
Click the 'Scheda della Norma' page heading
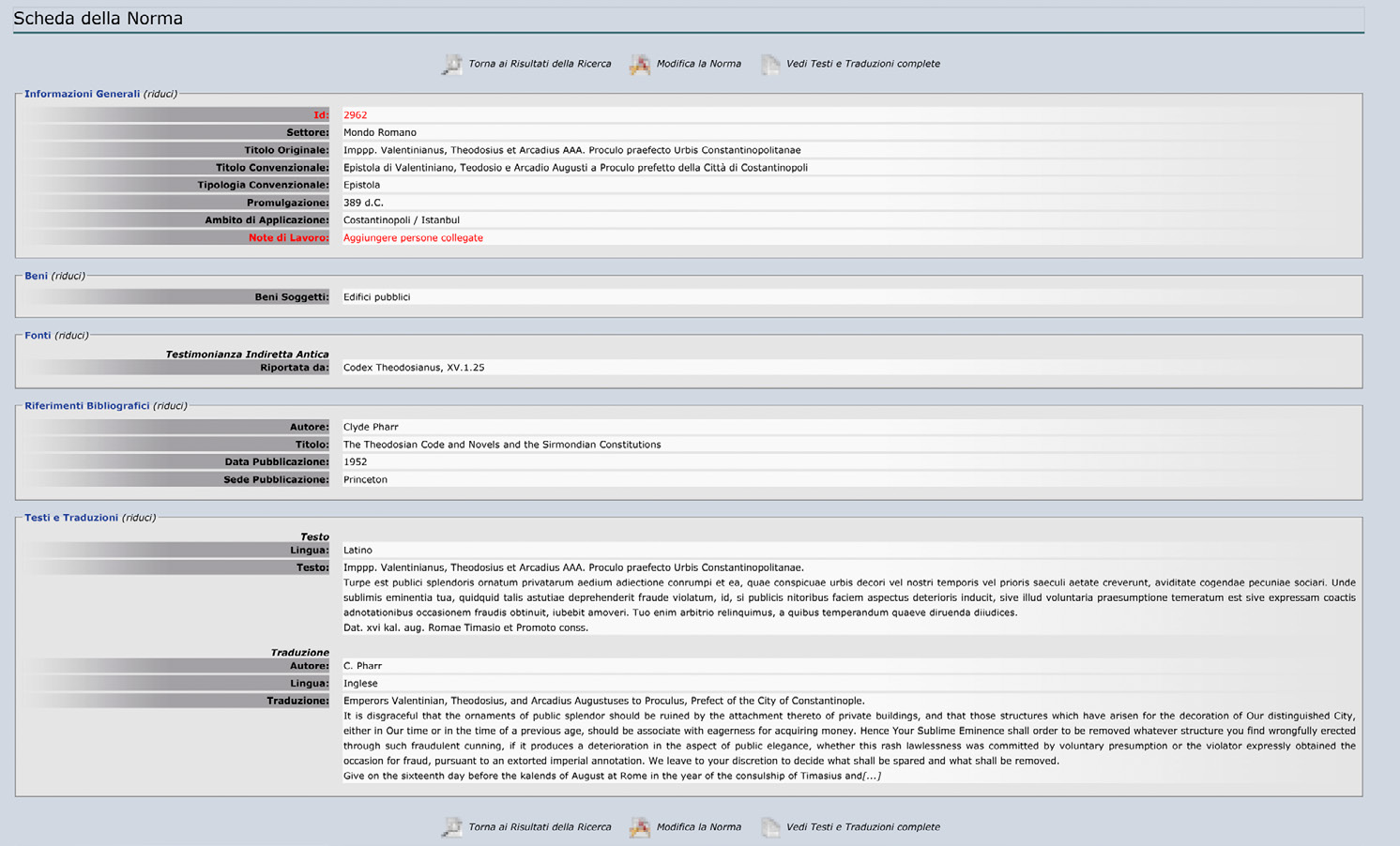tap(98, 19)
